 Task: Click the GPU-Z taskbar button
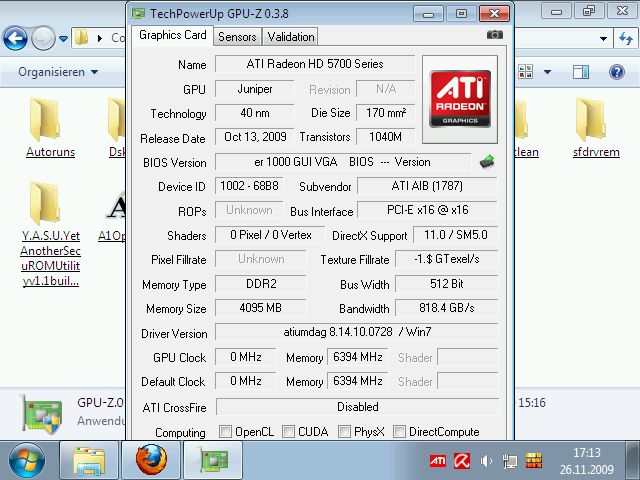pos(213,461)
